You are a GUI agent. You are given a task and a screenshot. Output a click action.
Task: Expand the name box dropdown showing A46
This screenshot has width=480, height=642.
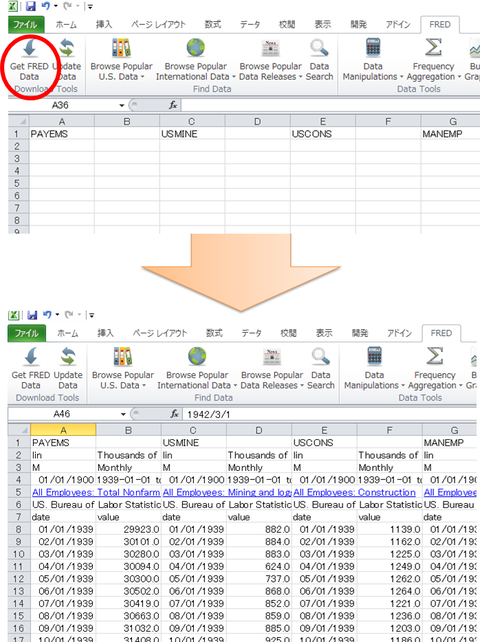click(123, 414)
